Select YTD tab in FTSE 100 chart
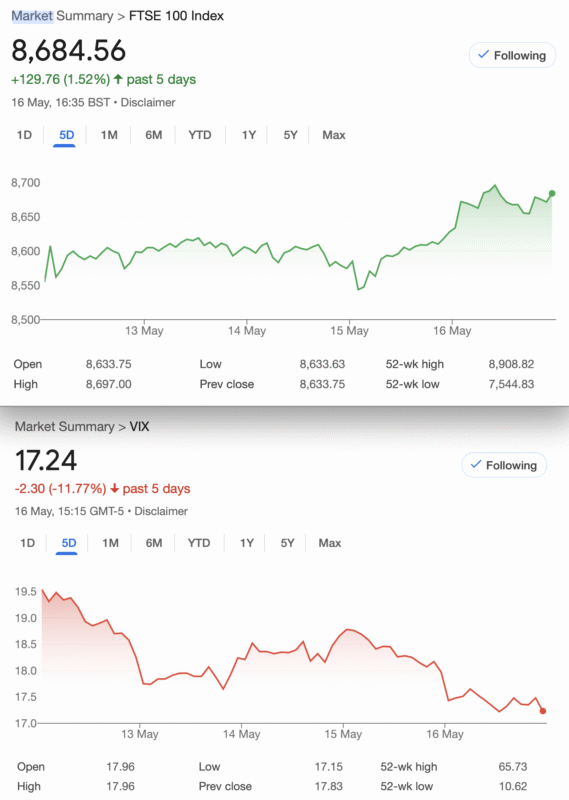This screenshot has width=569, height=800. pyautogui.click(x=200, y=135)
